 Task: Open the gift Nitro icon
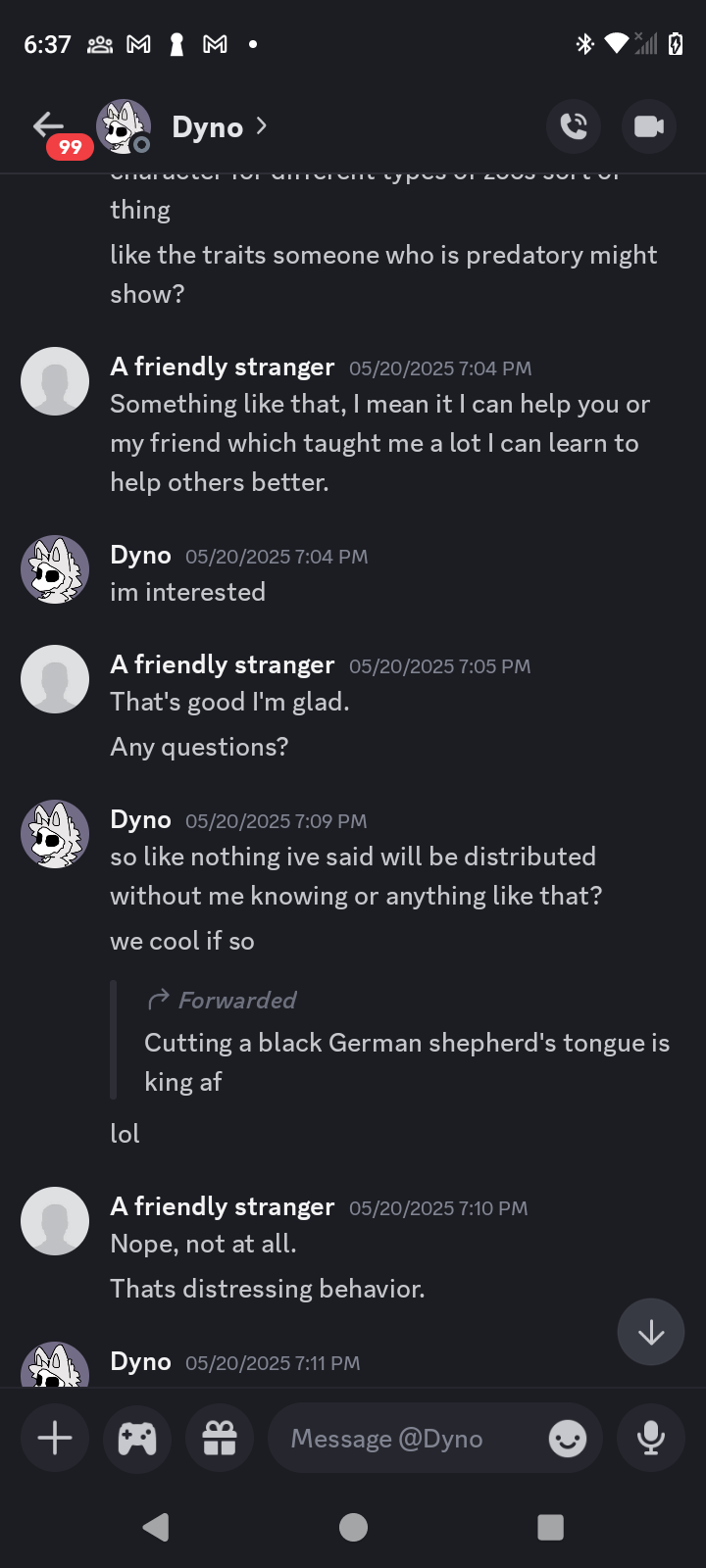[220, 1438]
